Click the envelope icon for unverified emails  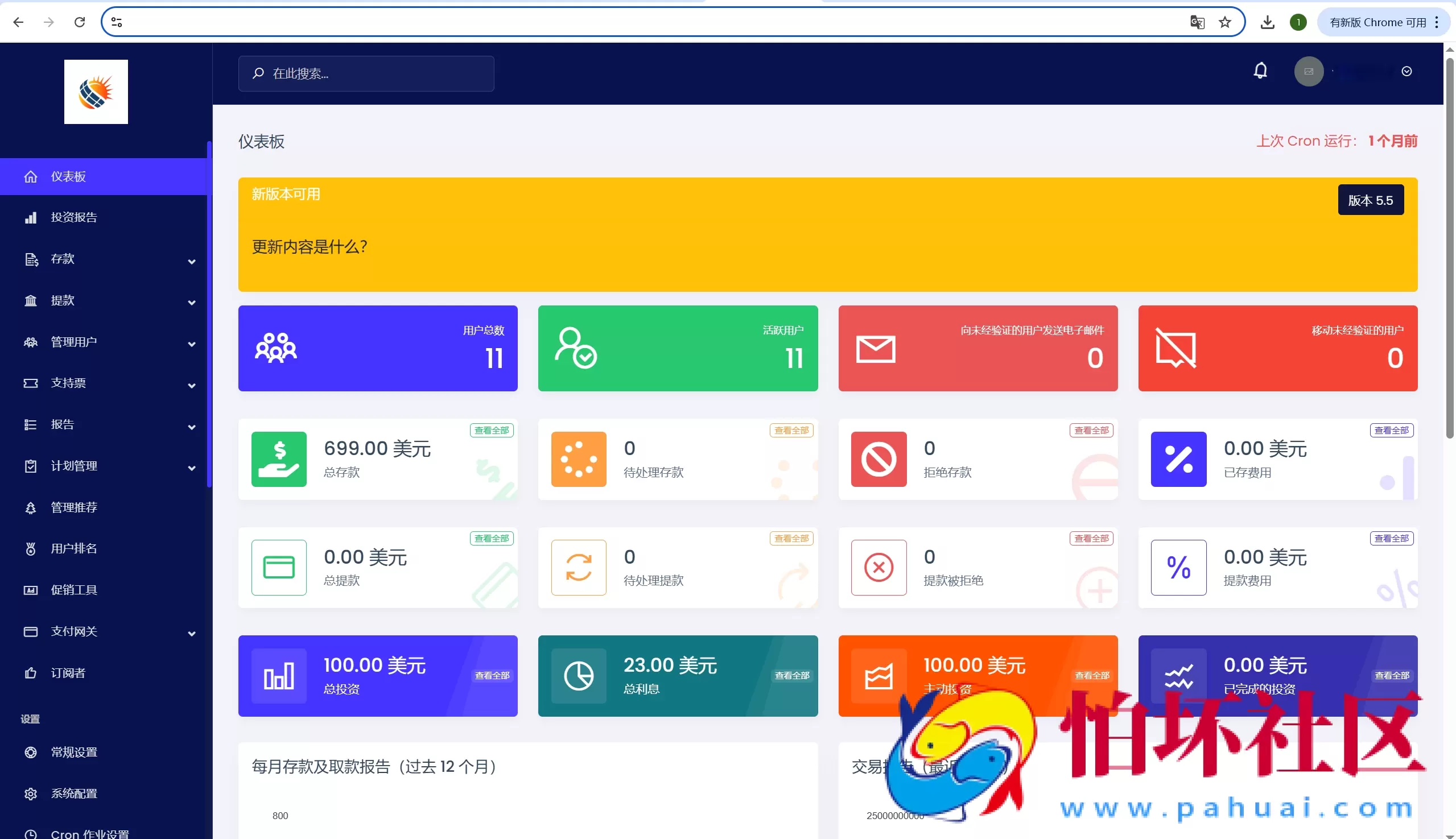pyautogui.click(x=875, y=349)
